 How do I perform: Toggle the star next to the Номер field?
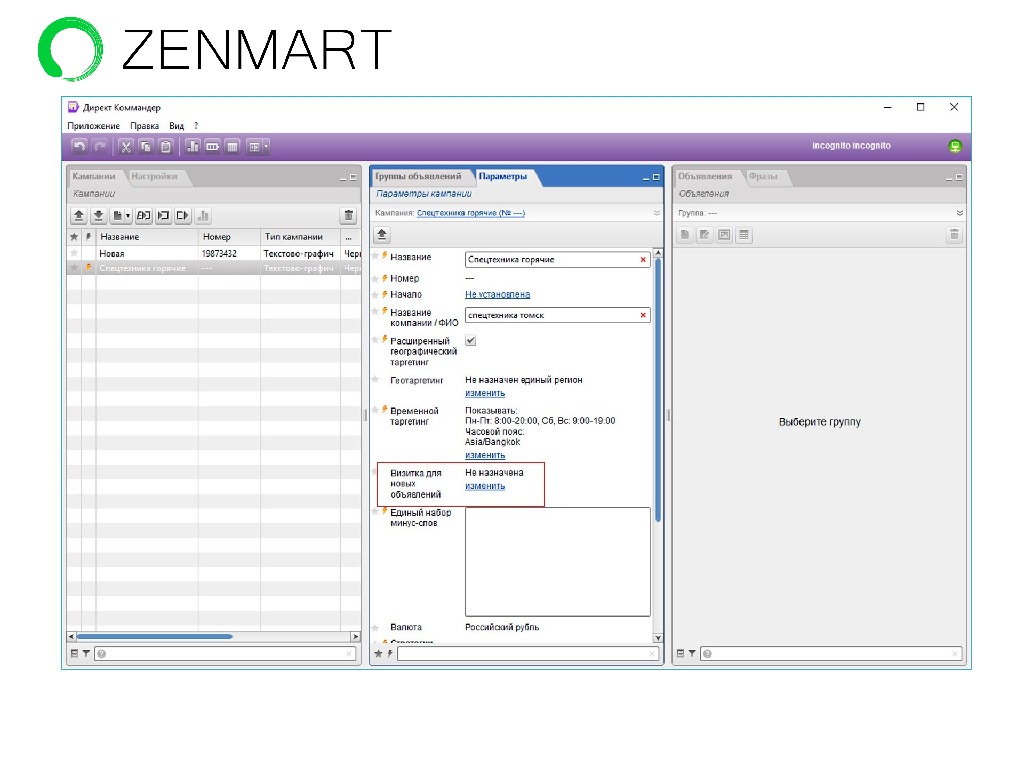(x=375, y=278)
